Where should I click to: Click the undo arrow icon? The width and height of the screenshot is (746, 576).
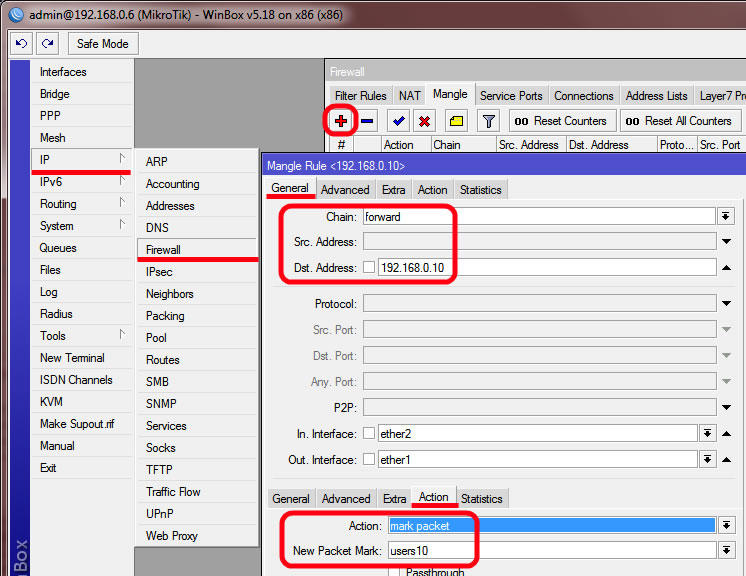coord(21,44)
